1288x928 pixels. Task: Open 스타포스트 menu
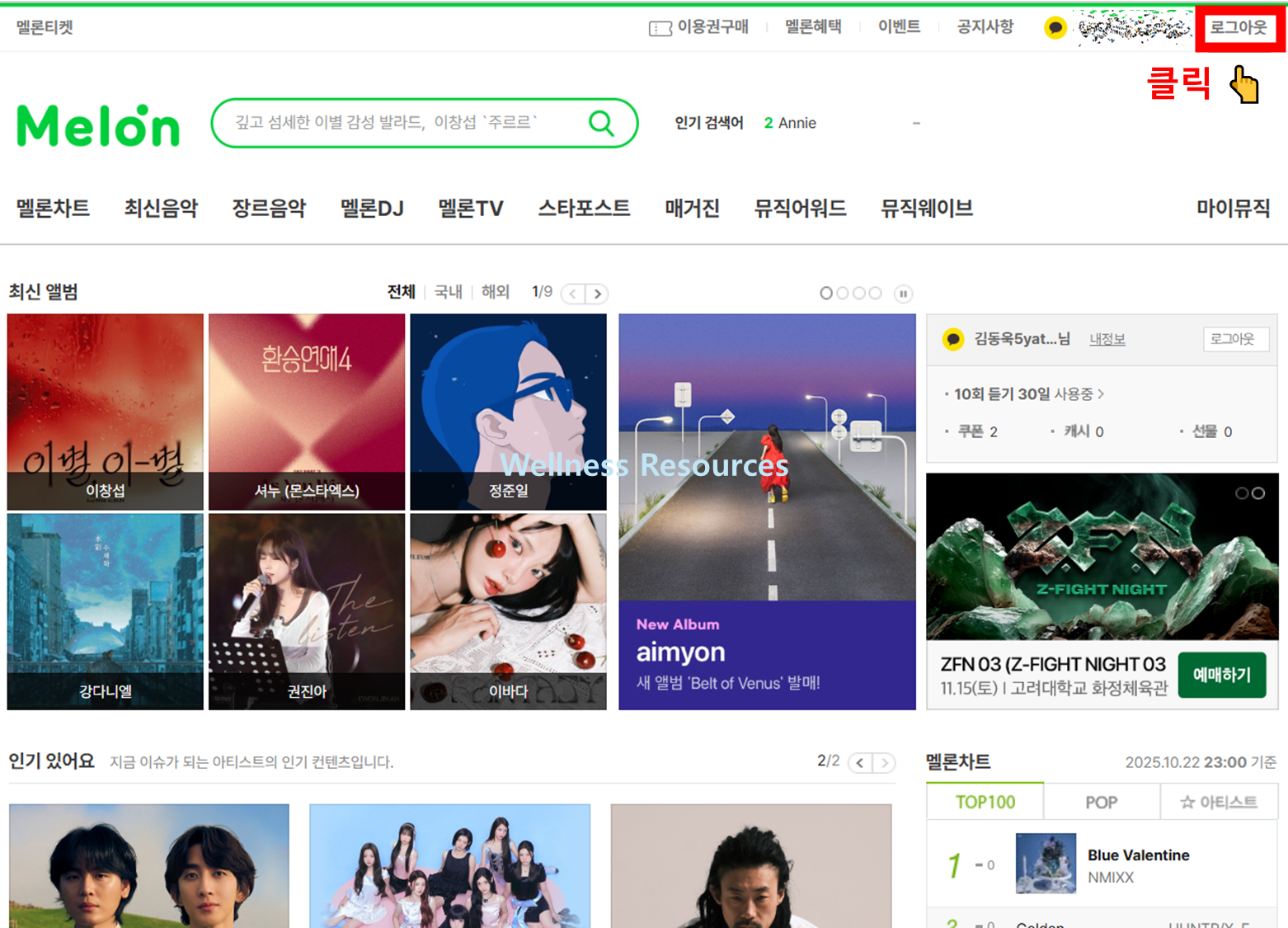(584, 209)
